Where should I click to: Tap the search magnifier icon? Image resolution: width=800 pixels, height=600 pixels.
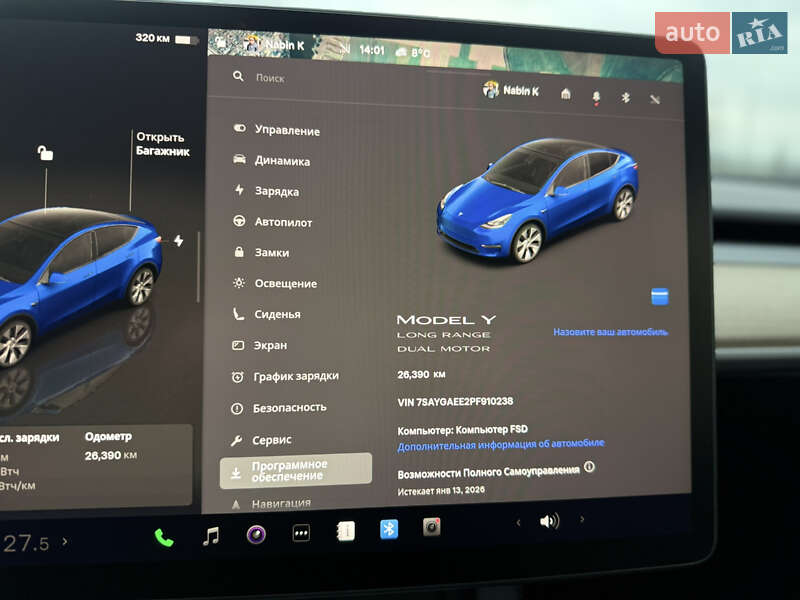(238, 76)
